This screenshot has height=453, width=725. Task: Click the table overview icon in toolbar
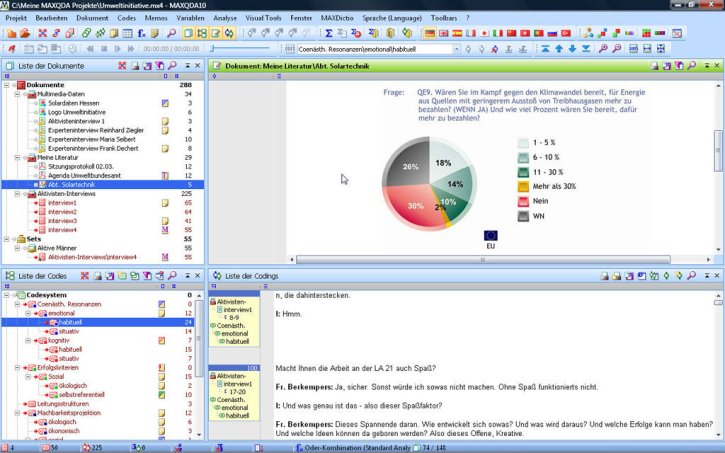pyautogui.click(x=128, y=33)
